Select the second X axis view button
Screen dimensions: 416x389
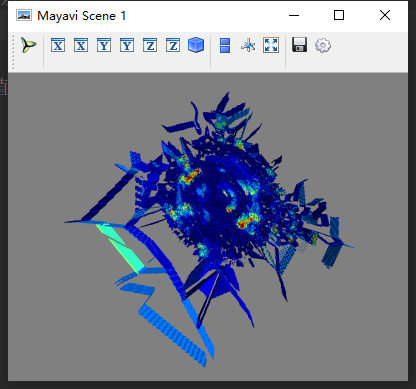pos(81,45)
